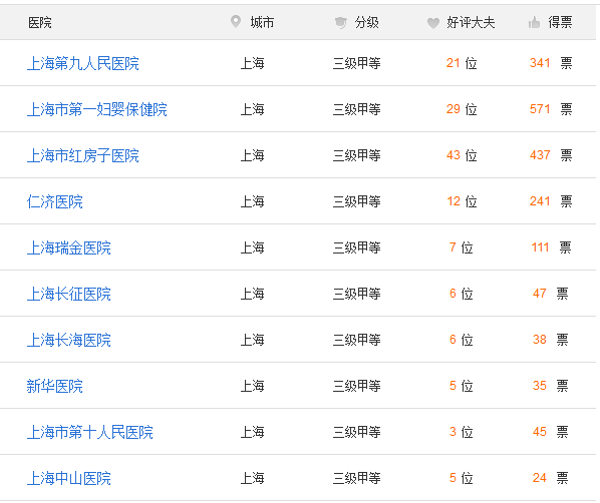Select the 24 票 vote count
The image size is (600, 503).
pos(551,478)
